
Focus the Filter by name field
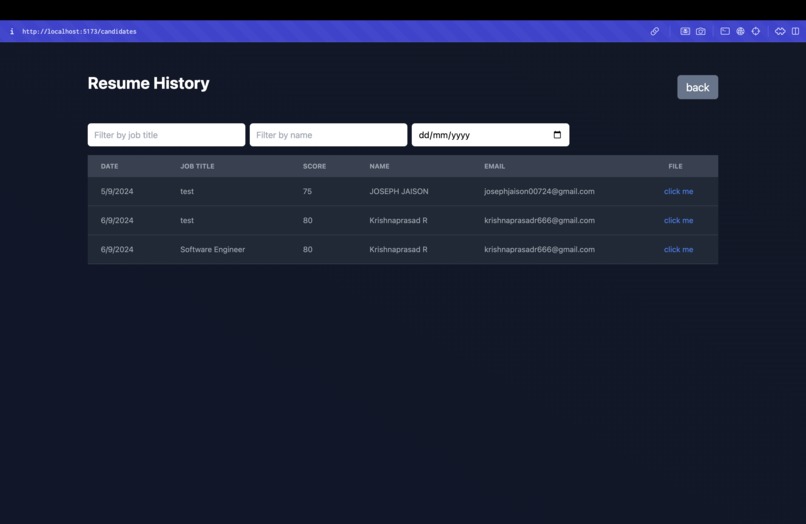328,135
